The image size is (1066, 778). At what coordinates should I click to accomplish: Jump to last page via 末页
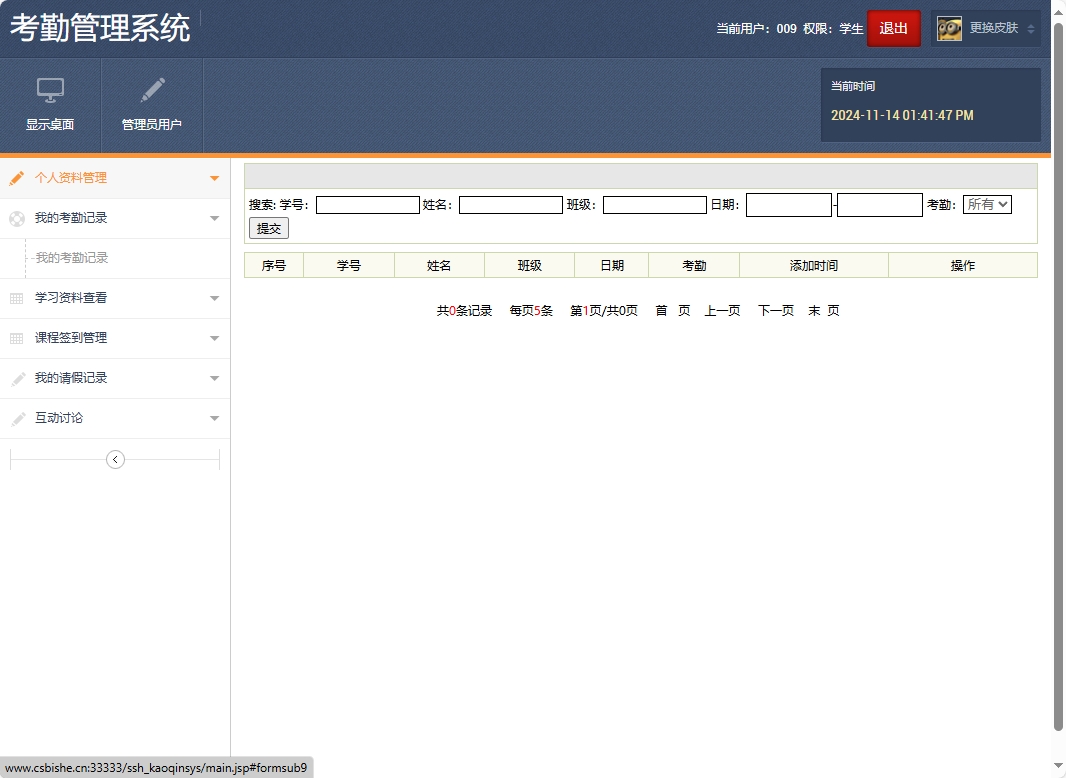pyautogui.click(x=825, y=310)
